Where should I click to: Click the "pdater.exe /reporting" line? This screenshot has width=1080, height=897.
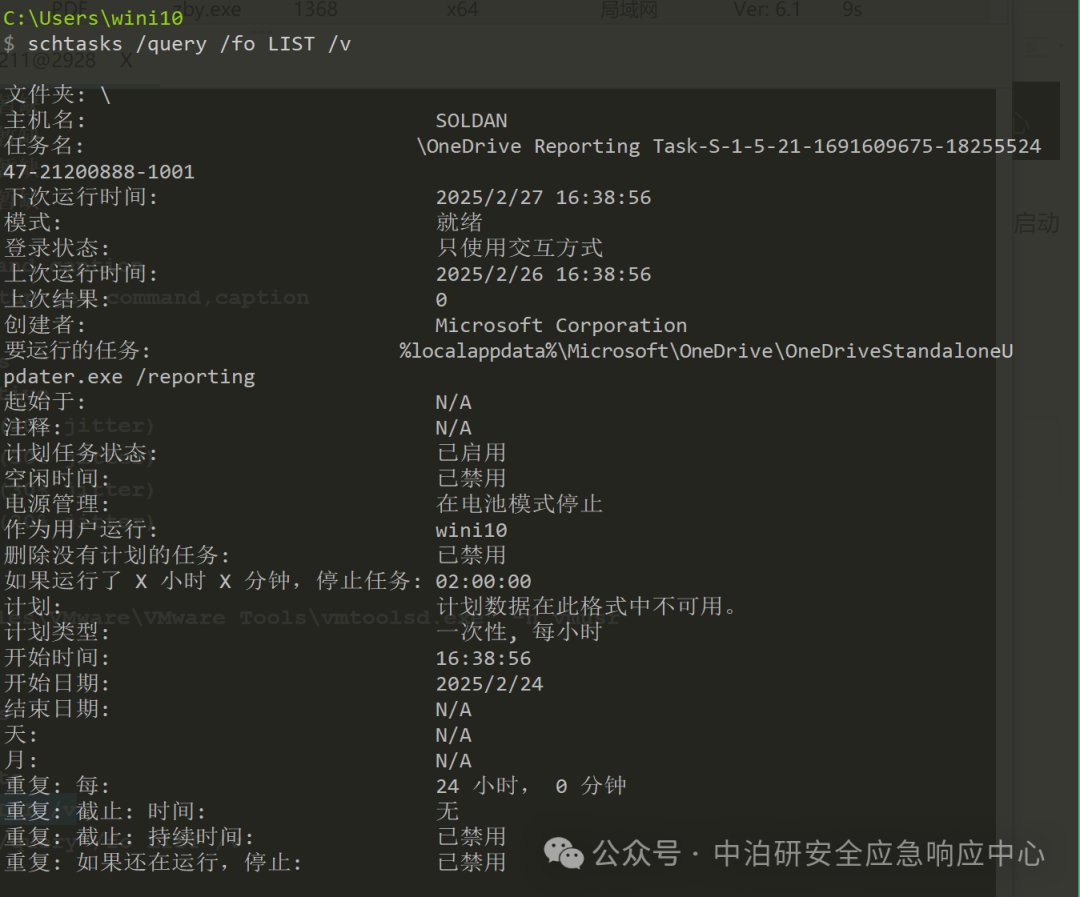coord(129,377)
